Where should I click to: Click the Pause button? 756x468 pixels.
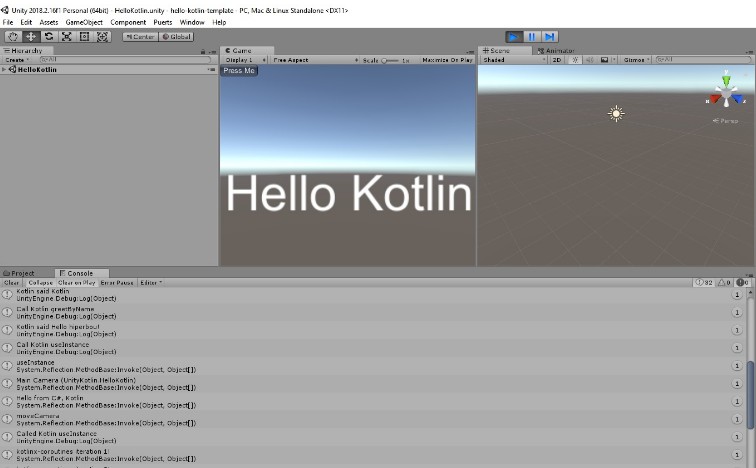coord(532,37)
